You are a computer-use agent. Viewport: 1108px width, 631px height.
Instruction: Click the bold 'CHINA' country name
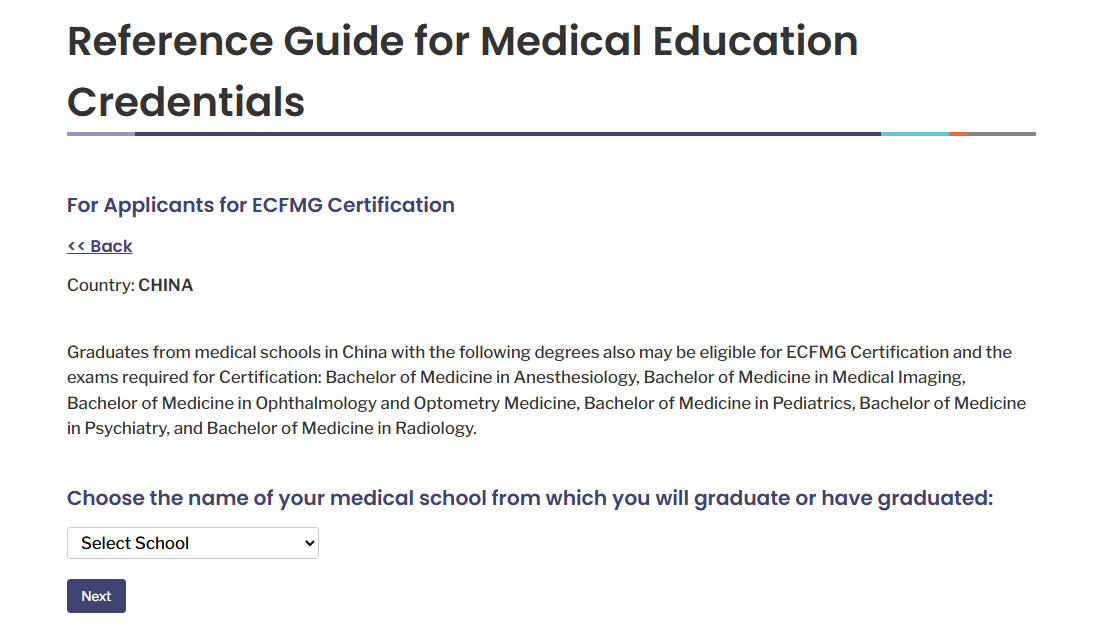165,285
